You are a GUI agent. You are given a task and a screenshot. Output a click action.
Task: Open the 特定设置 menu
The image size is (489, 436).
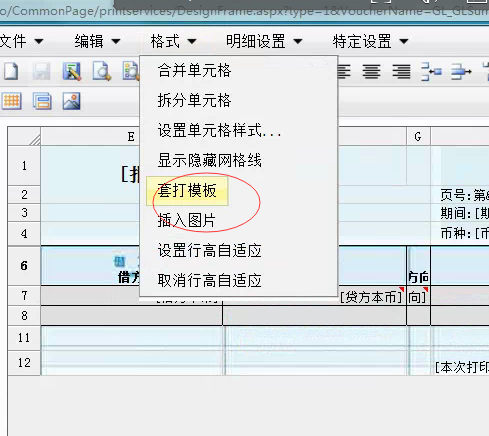click(x=370, y=41)
